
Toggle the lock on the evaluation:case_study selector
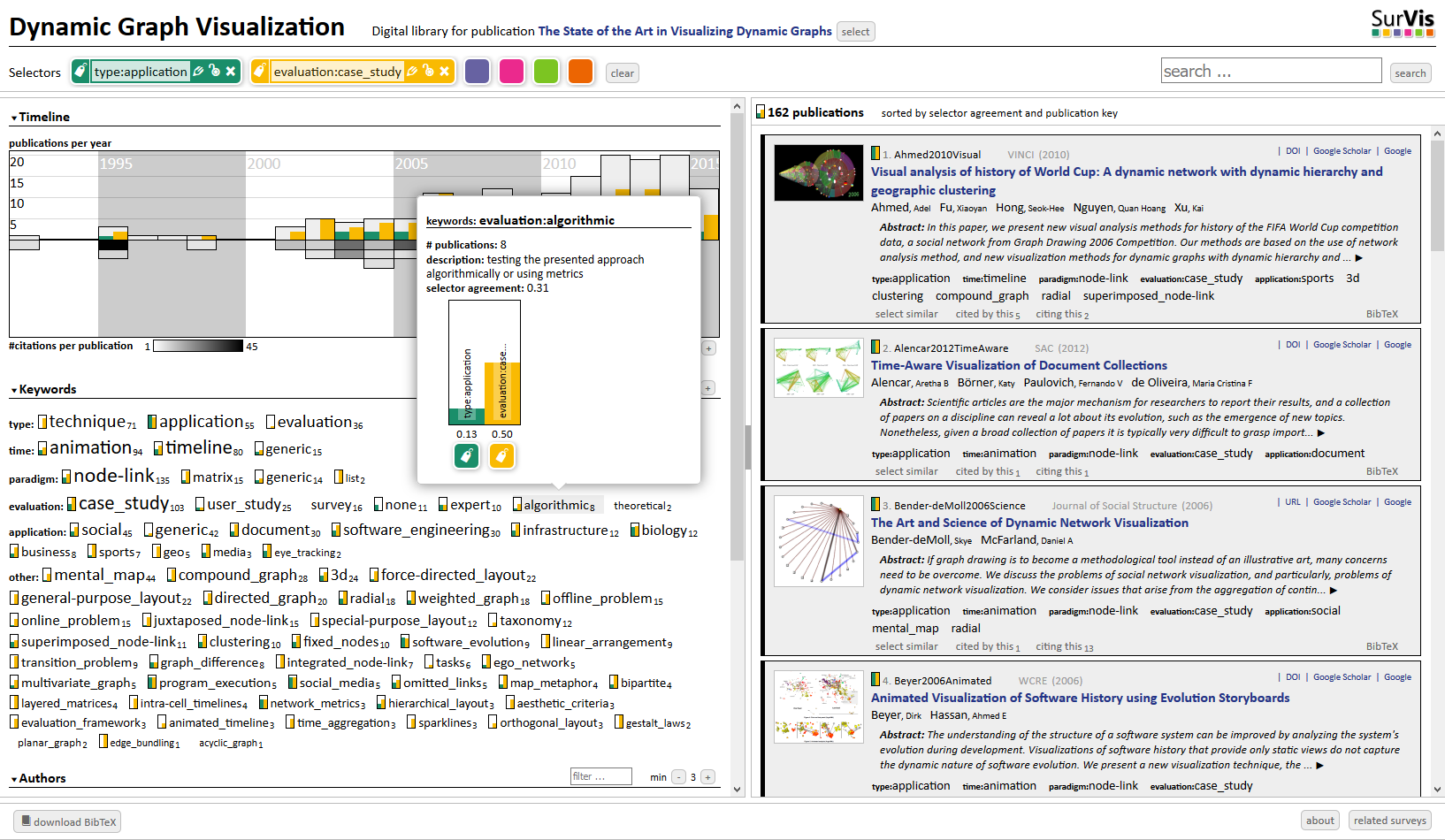point(428,72)
